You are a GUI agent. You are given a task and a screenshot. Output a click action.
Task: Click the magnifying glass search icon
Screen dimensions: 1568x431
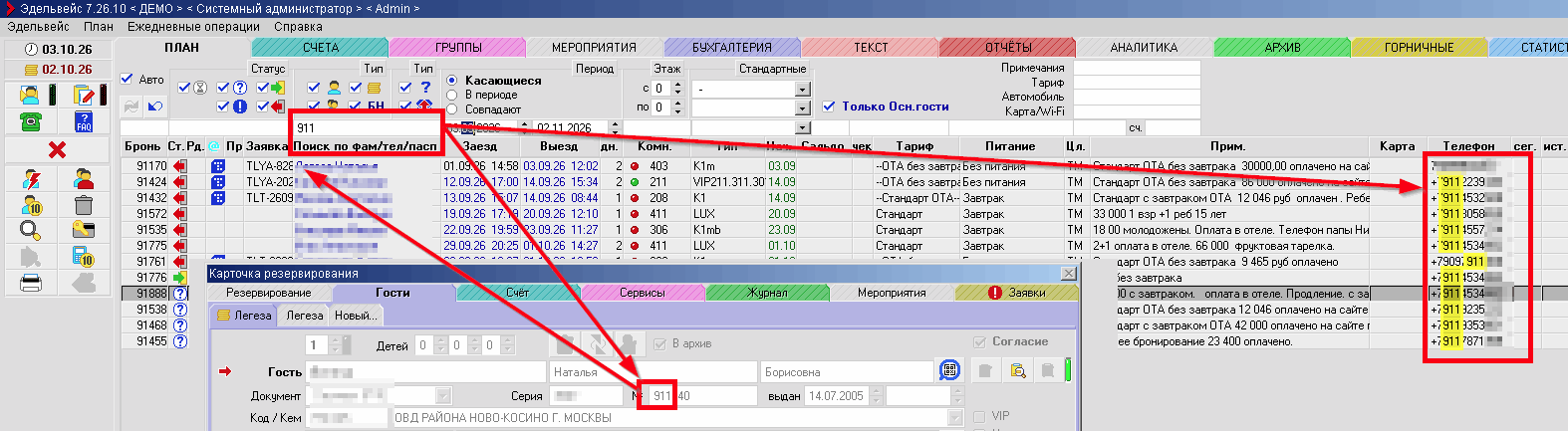pyautogui.click(x=31, y=231)
